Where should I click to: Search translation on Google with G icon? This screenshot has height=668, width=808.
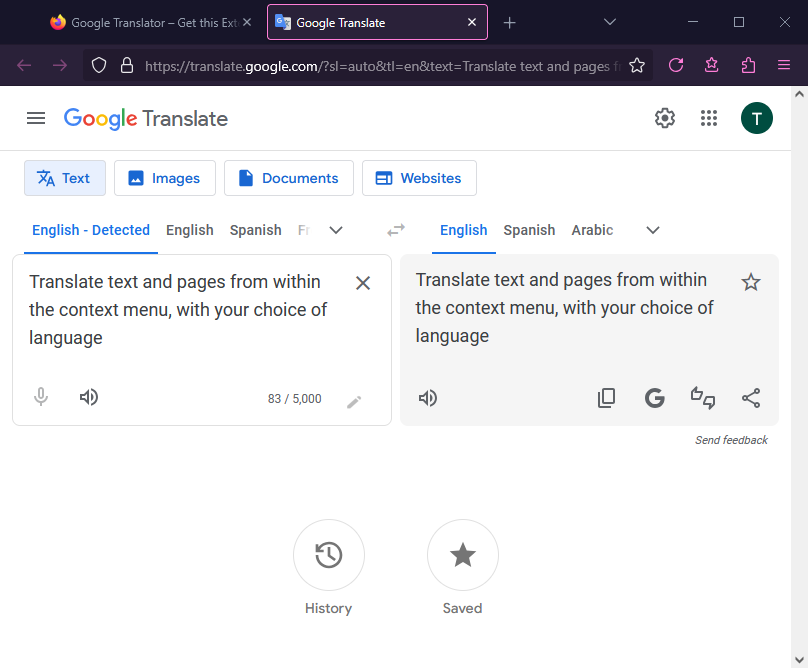pos(655,398)
